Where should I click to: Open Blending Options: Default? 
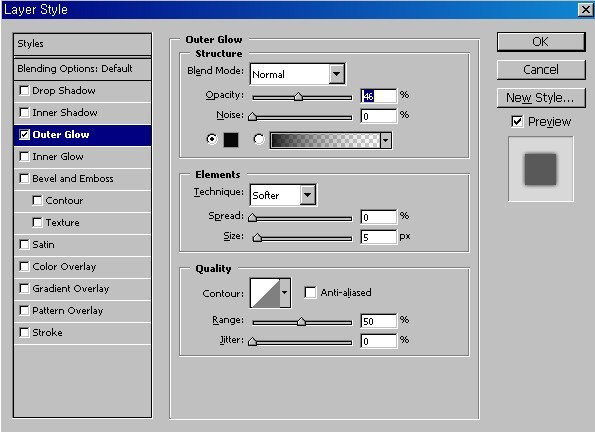click(x=82, y=69)
